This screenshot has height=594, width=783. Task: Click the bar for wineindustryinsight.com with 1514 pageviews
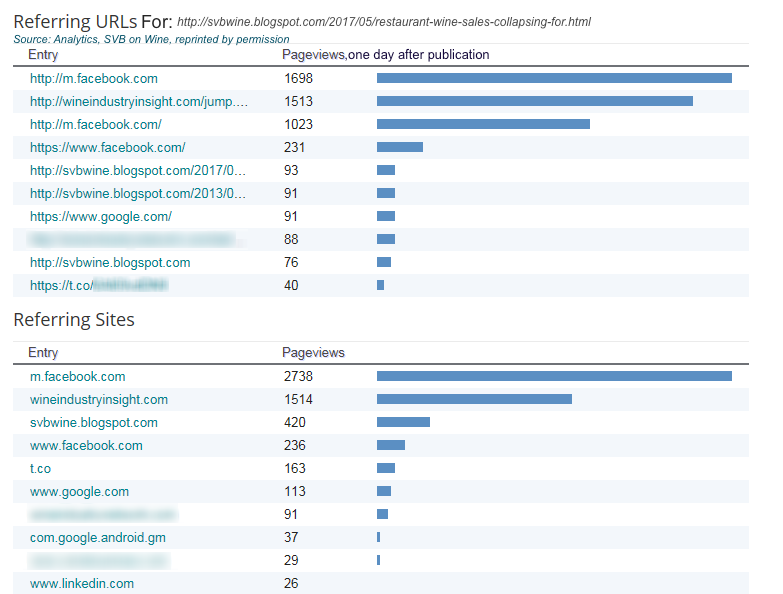tap(474, 399)
